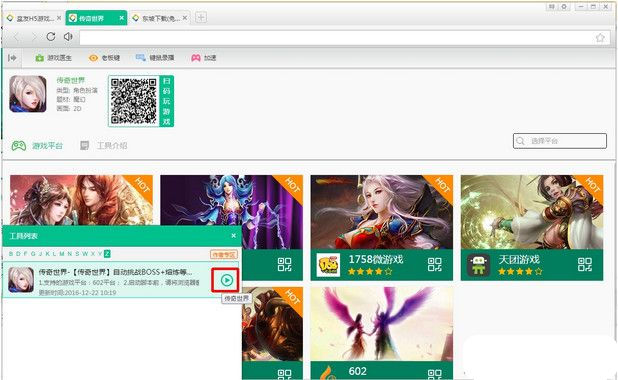Select highlighted letter Z filter

(107, 254)
